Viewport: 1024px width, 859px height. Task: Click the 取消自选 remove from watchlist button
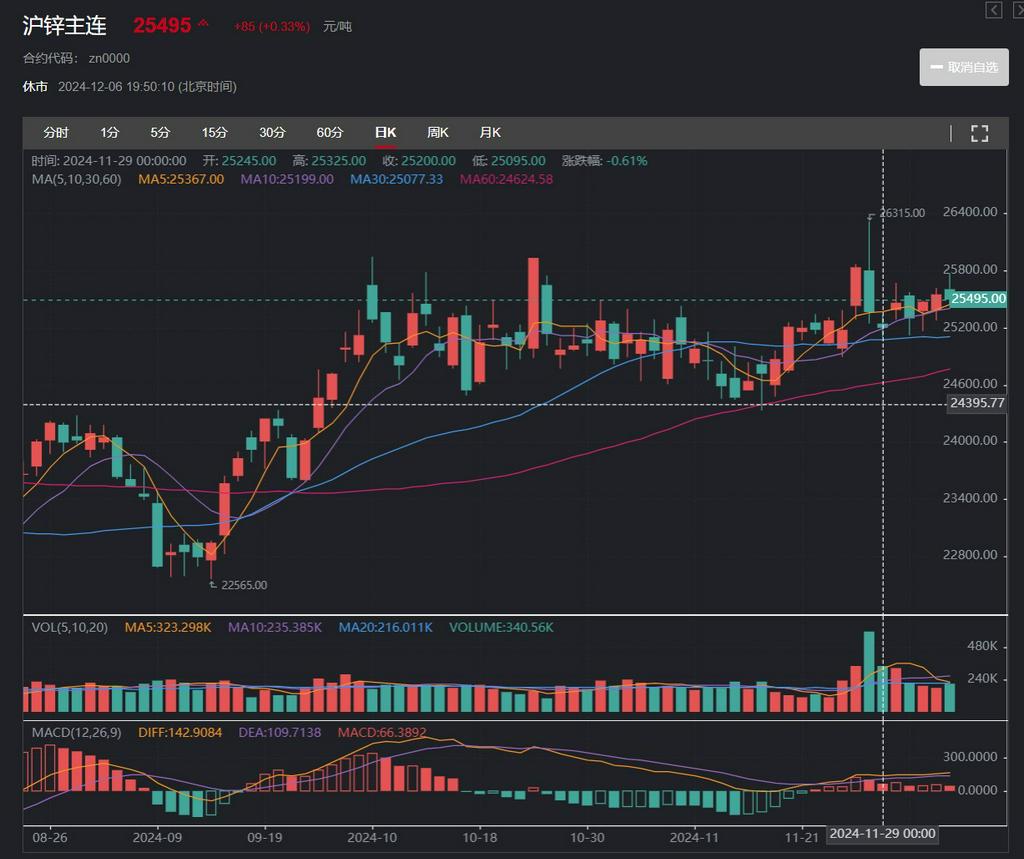964,67
